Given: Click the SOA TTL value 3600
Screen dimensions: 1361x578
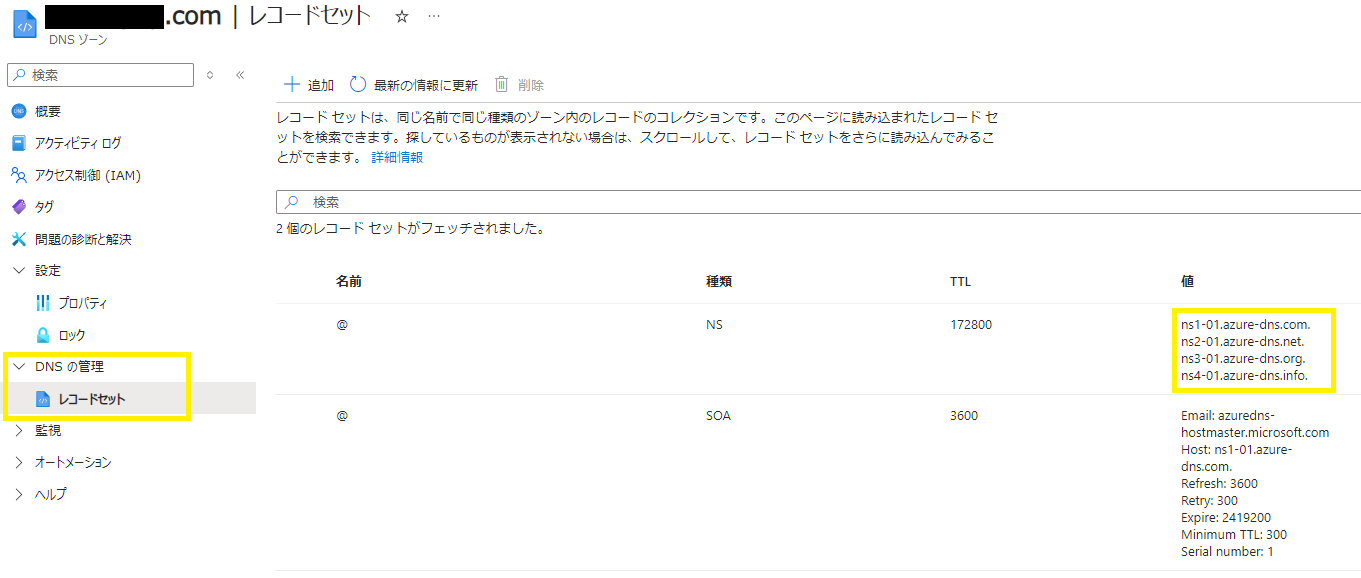Looking at the screenshot, I should (964, 416).
